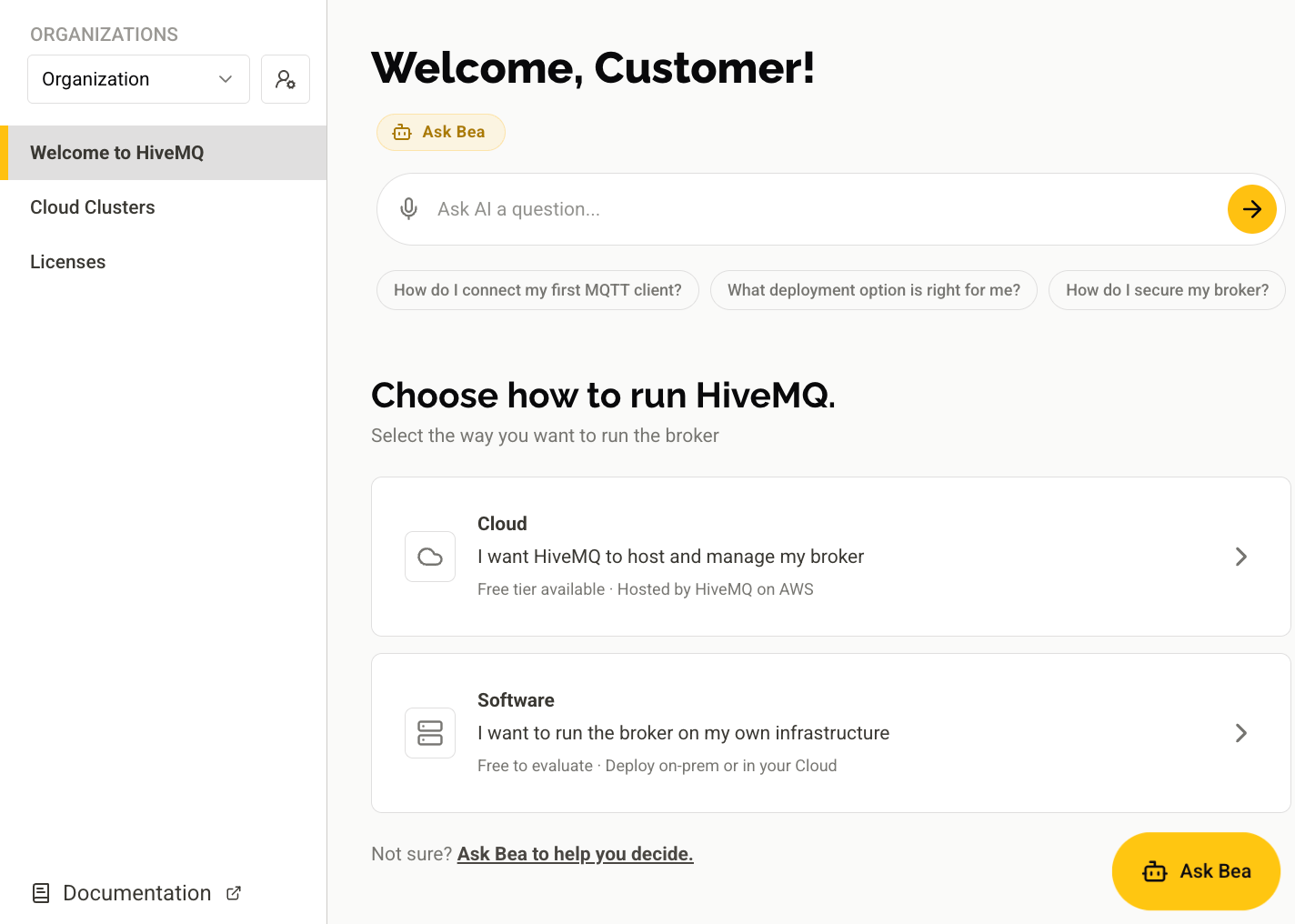Expand the Organization dropdown
The height and width of the screenshot is (924, 1295).
[138, 79]
